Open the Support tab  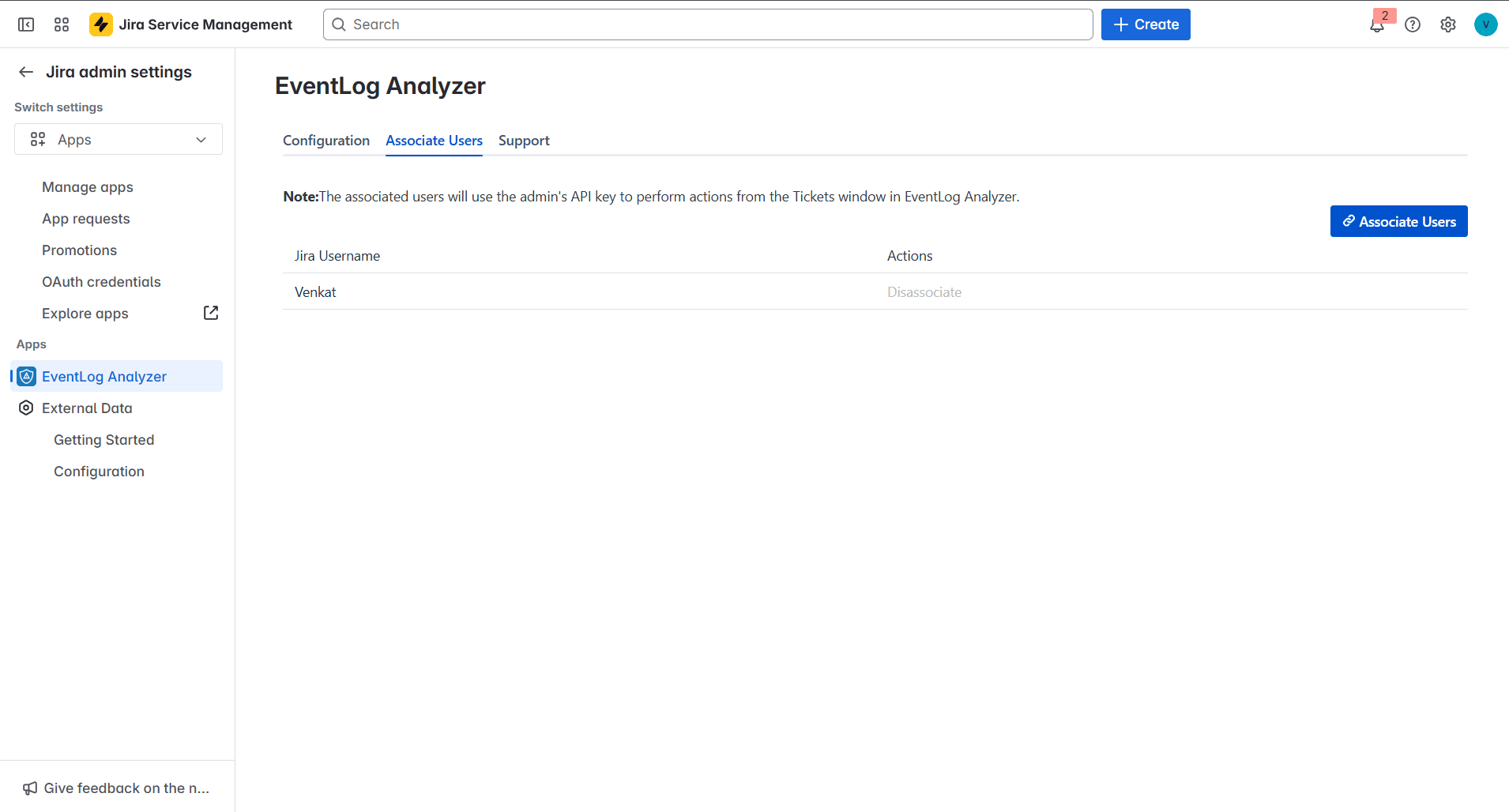[x=524, y=141]
